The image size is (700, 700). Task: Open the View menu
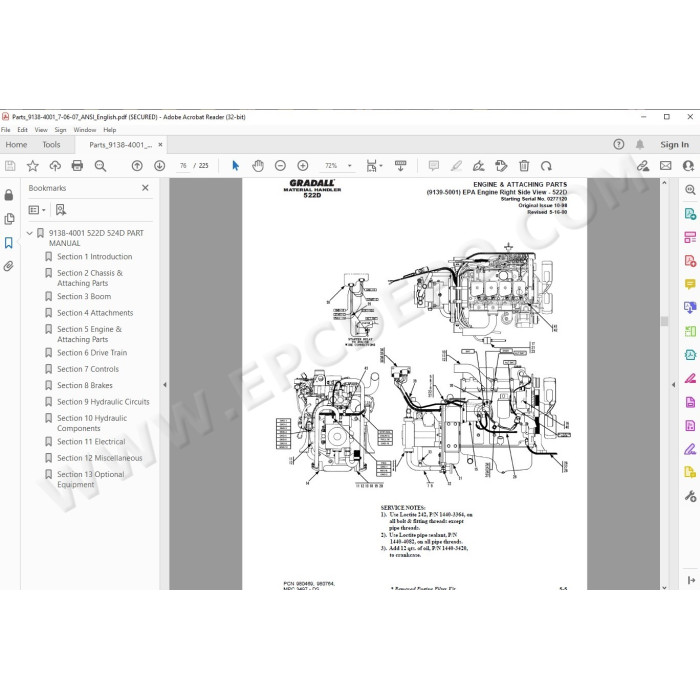point(41,130)
